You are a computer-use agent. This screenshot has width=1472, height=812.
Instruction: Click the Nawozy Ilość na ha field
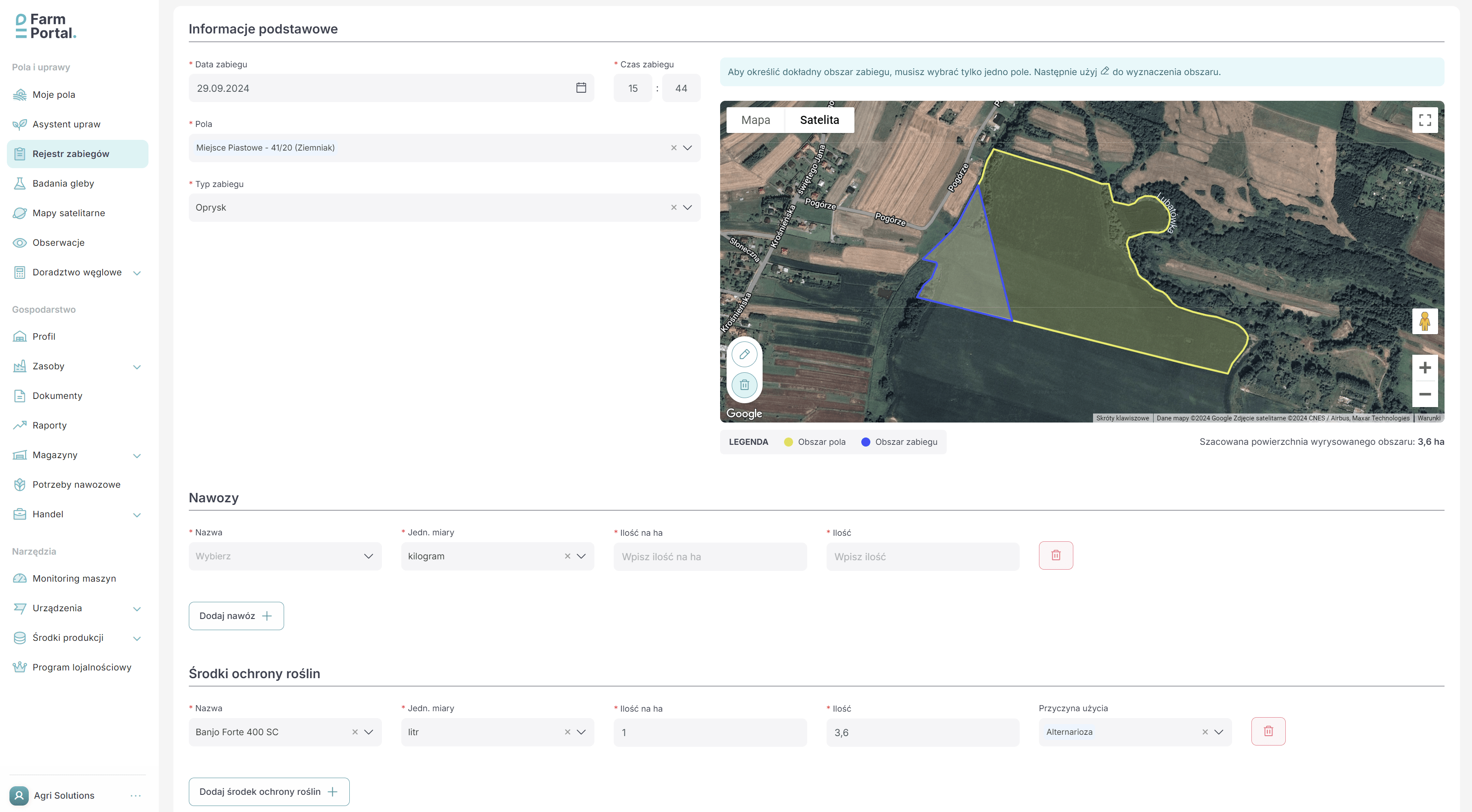(710, 557)
